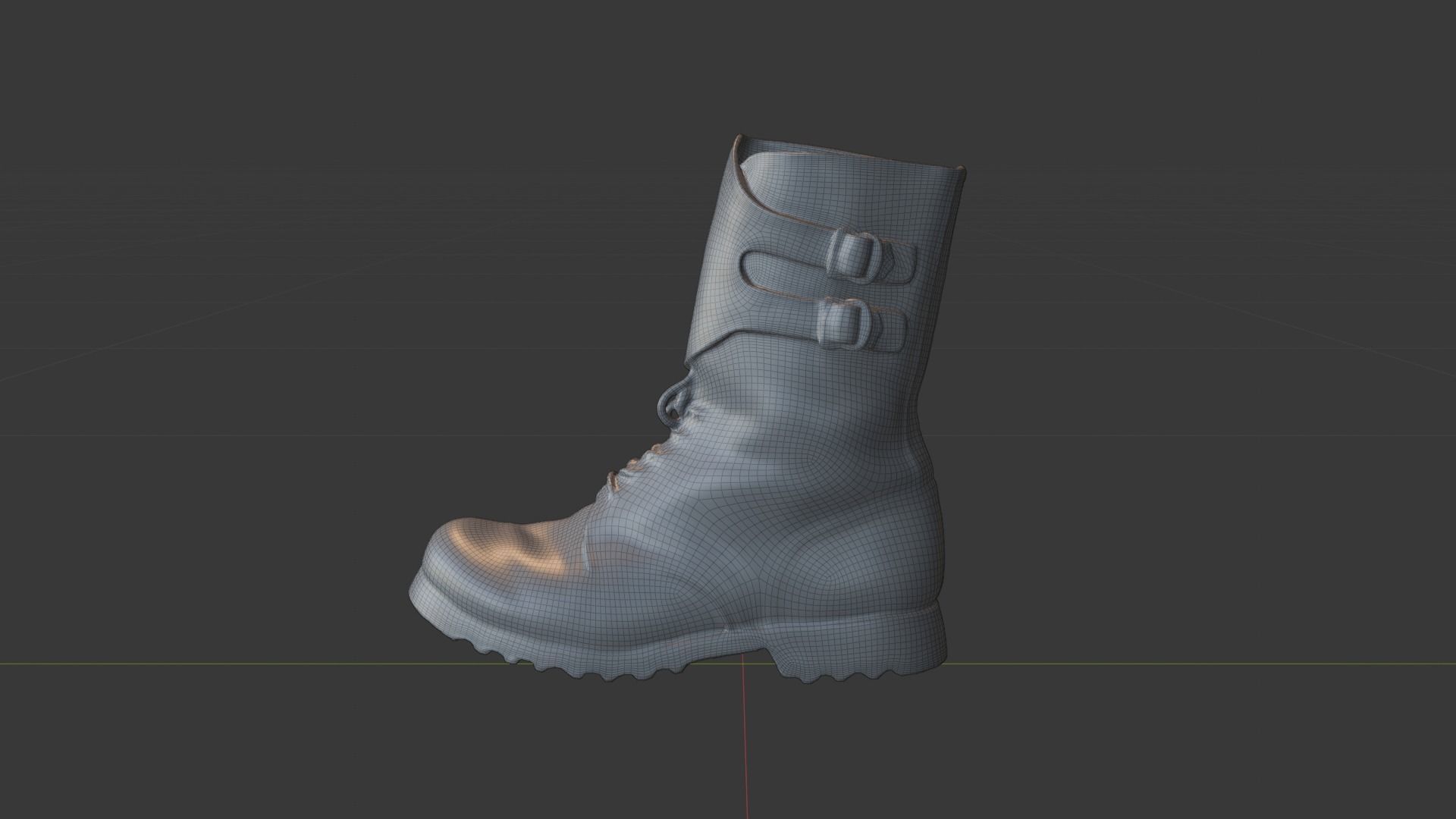Click the lace loop at the boot front
Screen dimensions: 1456x819
673,402
